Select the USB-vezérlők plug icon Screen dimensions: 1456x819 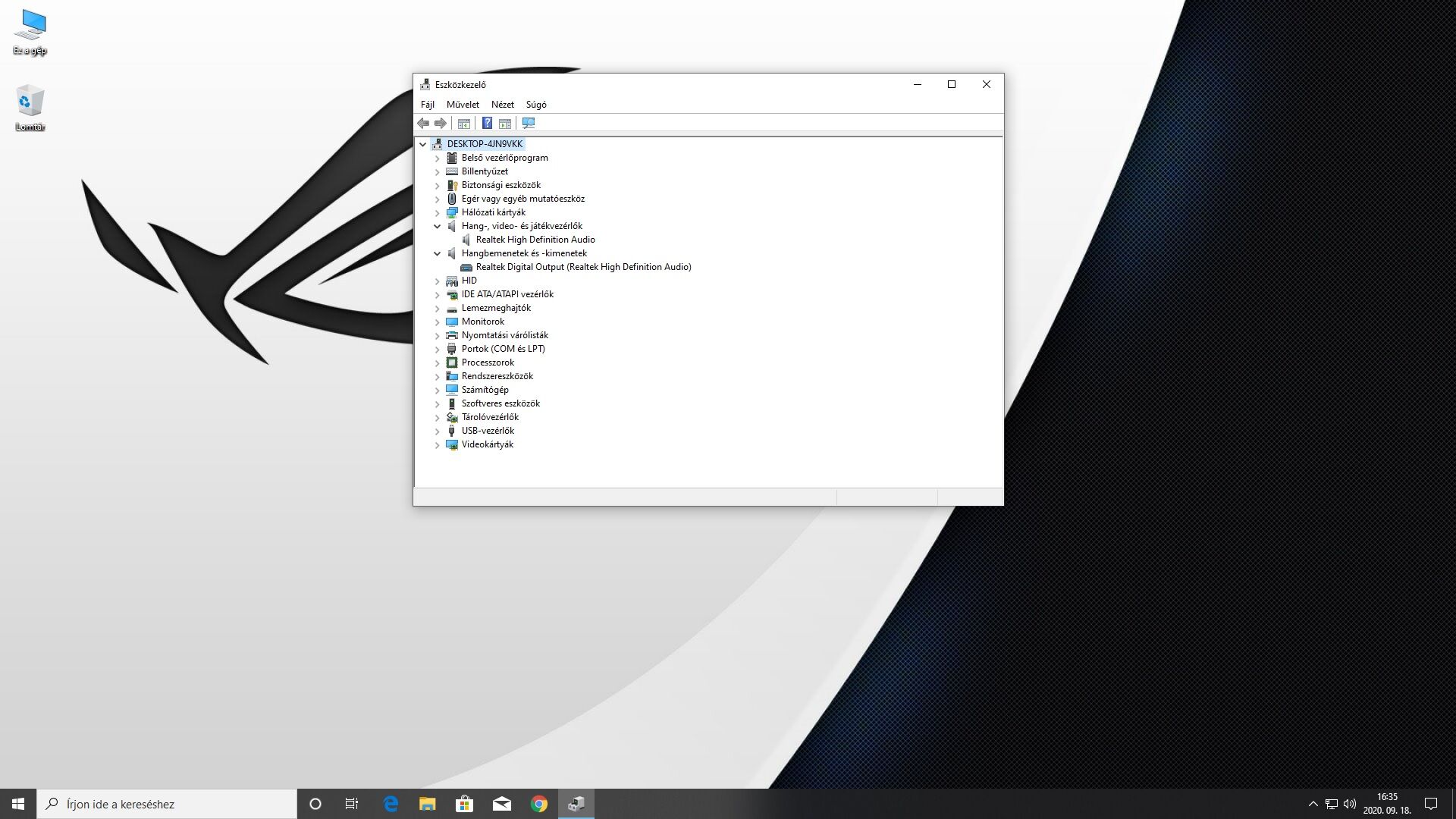(452, 431)
